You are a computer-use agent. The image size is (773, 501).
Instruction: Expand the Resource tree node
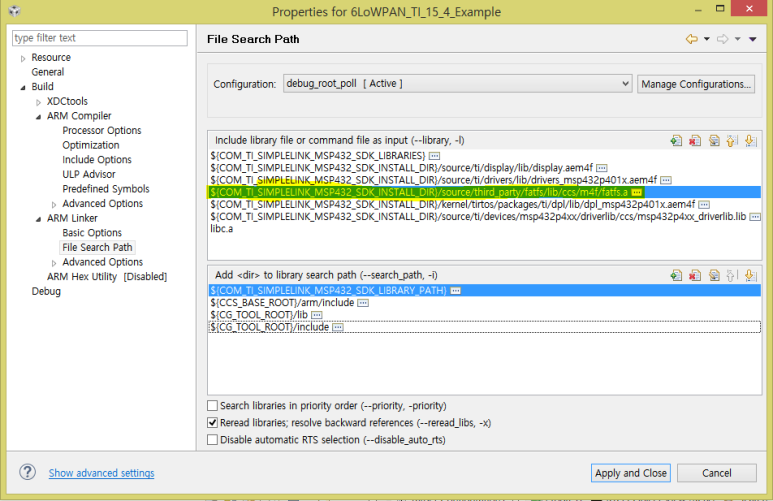pyautogui.click(x=23, y=58)
